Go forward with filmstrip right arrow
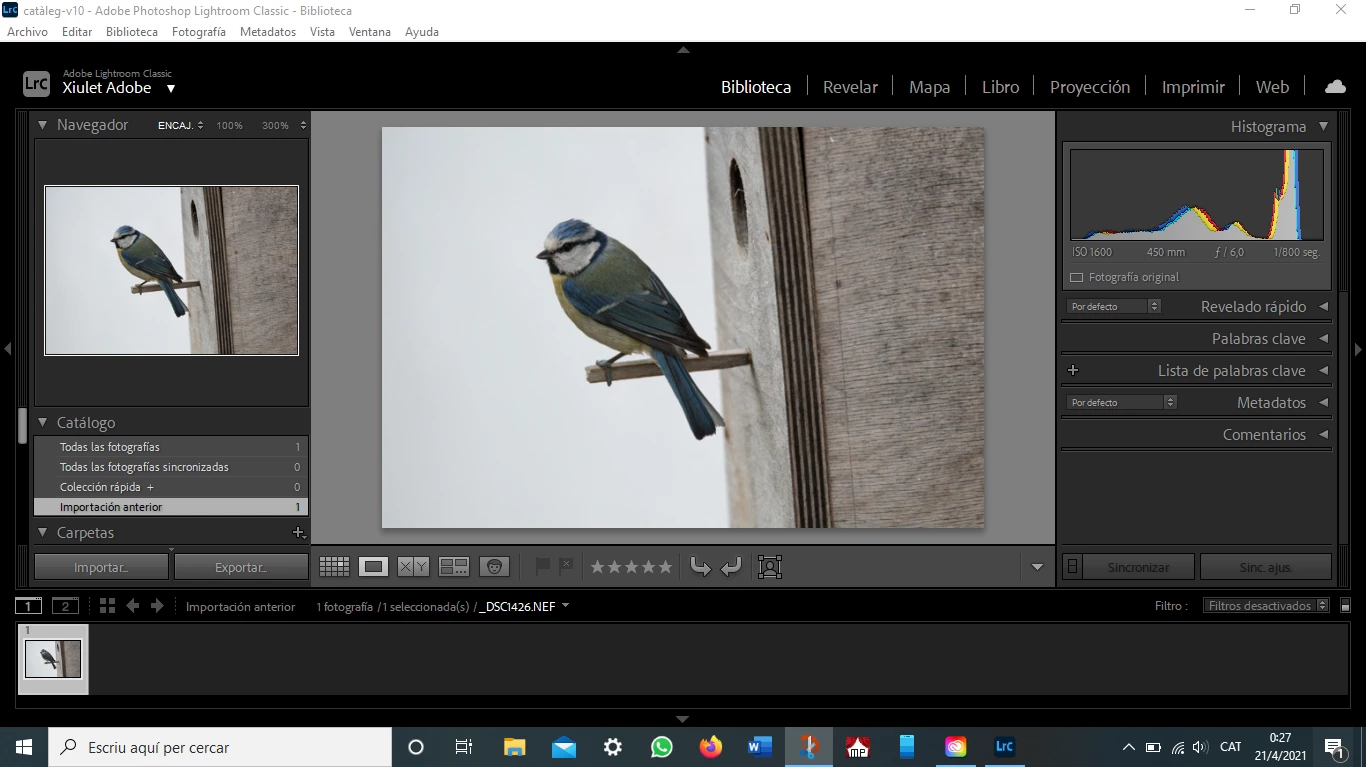This screenshot has width=1366, height=767. 157,606
